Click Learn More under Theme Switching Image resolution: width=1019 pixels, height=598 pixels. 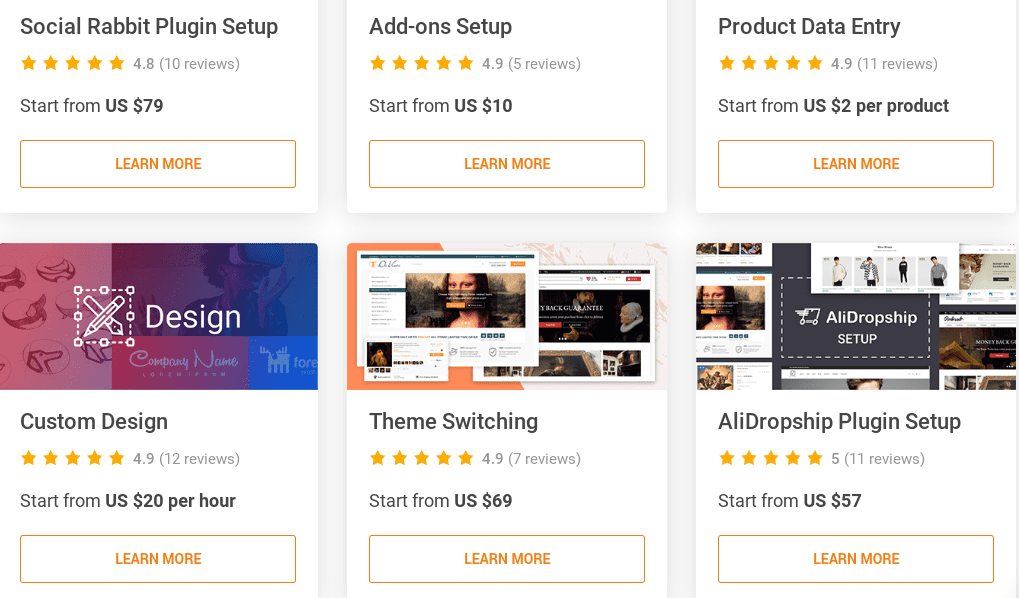[507, 559]
